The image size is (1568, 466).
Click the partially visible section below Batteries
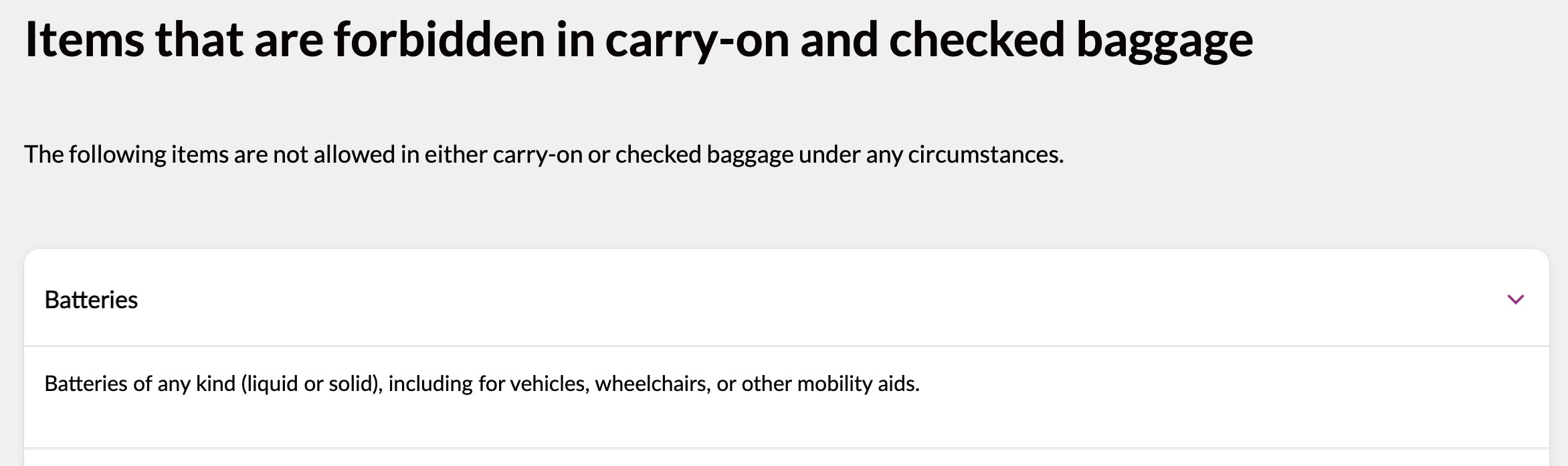(x=783, y=461)
